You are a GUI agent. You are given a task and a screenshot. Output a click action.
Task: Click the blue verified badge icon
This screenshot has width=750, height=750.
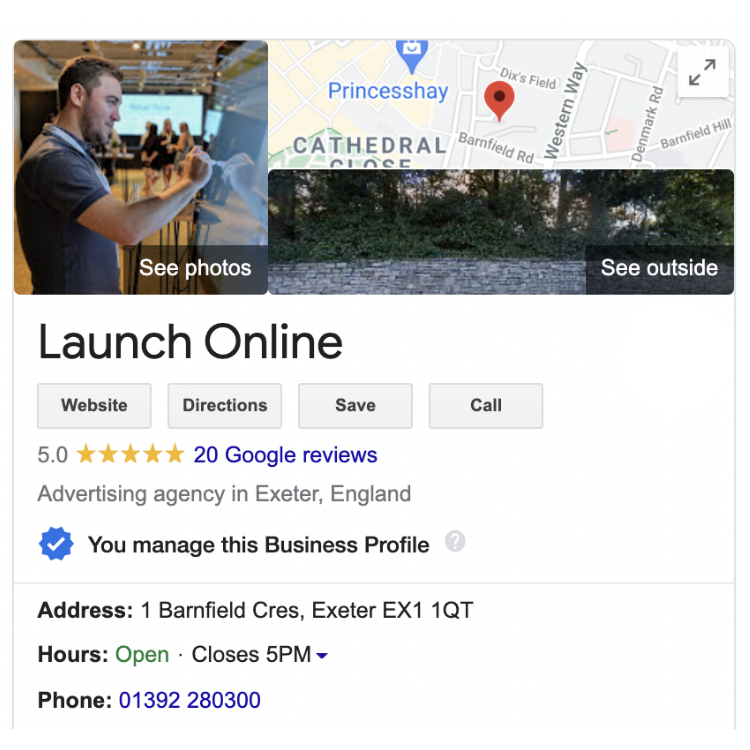pyautogui.click(x=56, y=544)
